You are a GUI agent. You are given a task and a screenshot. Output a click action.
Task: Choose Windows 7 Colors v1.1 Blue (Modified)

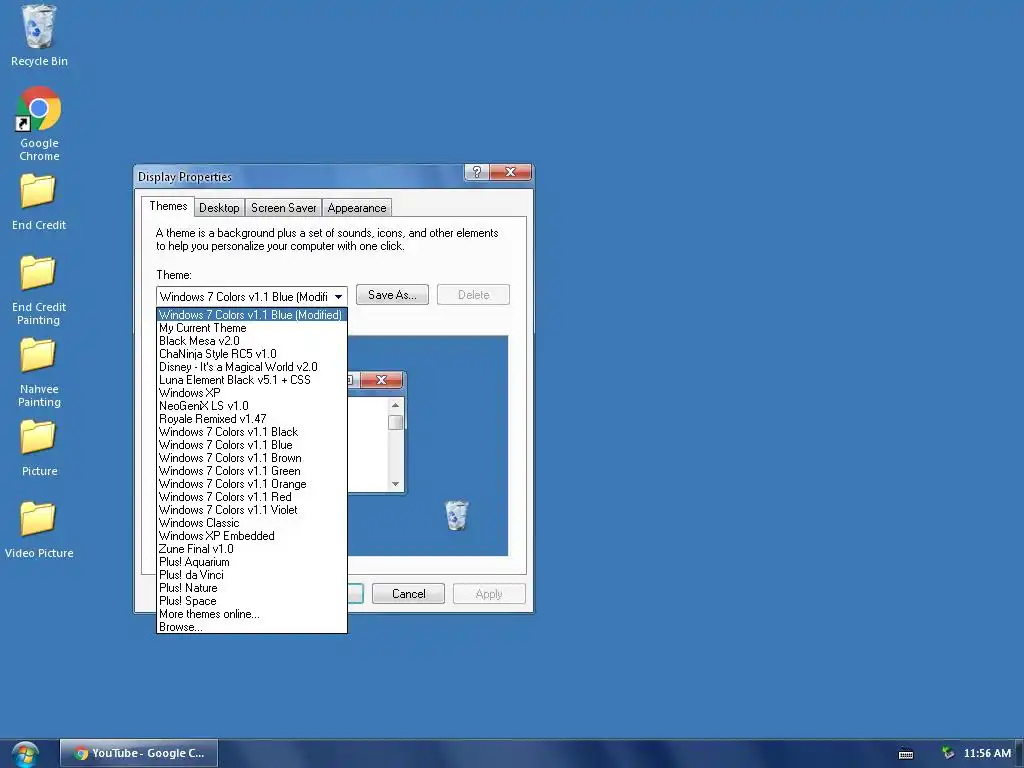coord(251,315)
